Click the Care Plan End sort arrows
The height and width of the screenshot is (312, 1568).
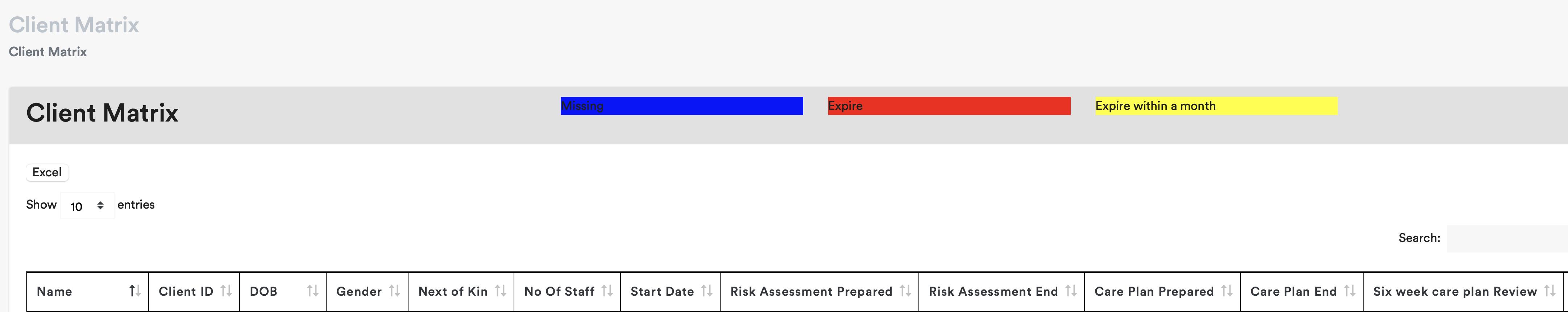click(x=1349, y=291)
